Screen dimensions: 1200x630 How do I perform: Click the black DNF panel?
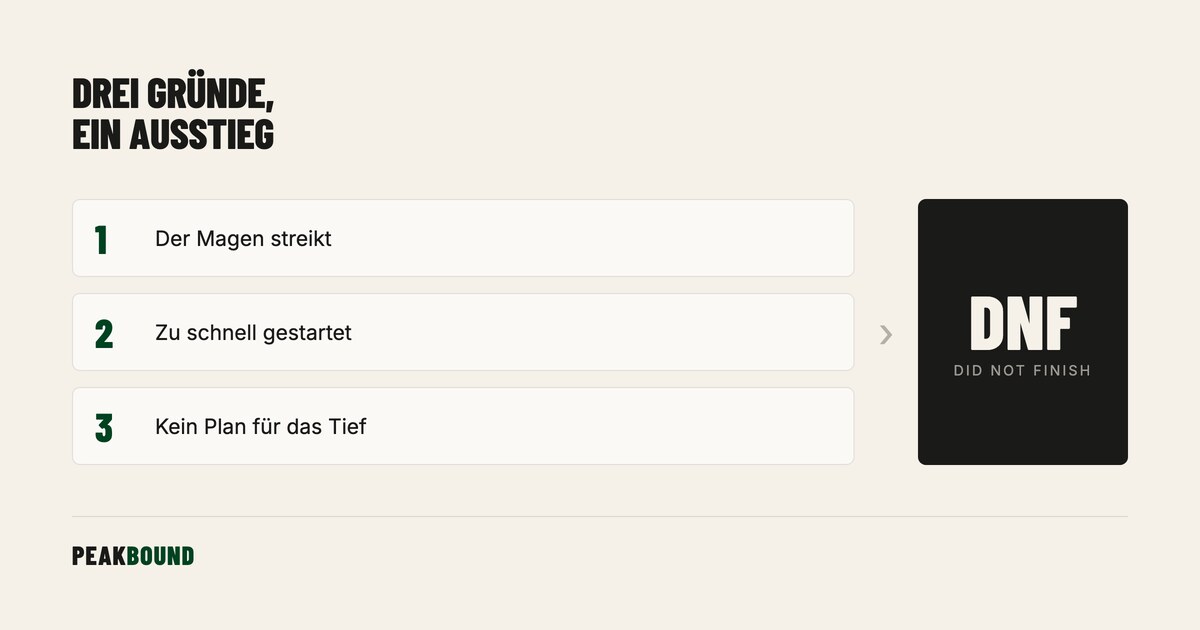point(1023,332)
